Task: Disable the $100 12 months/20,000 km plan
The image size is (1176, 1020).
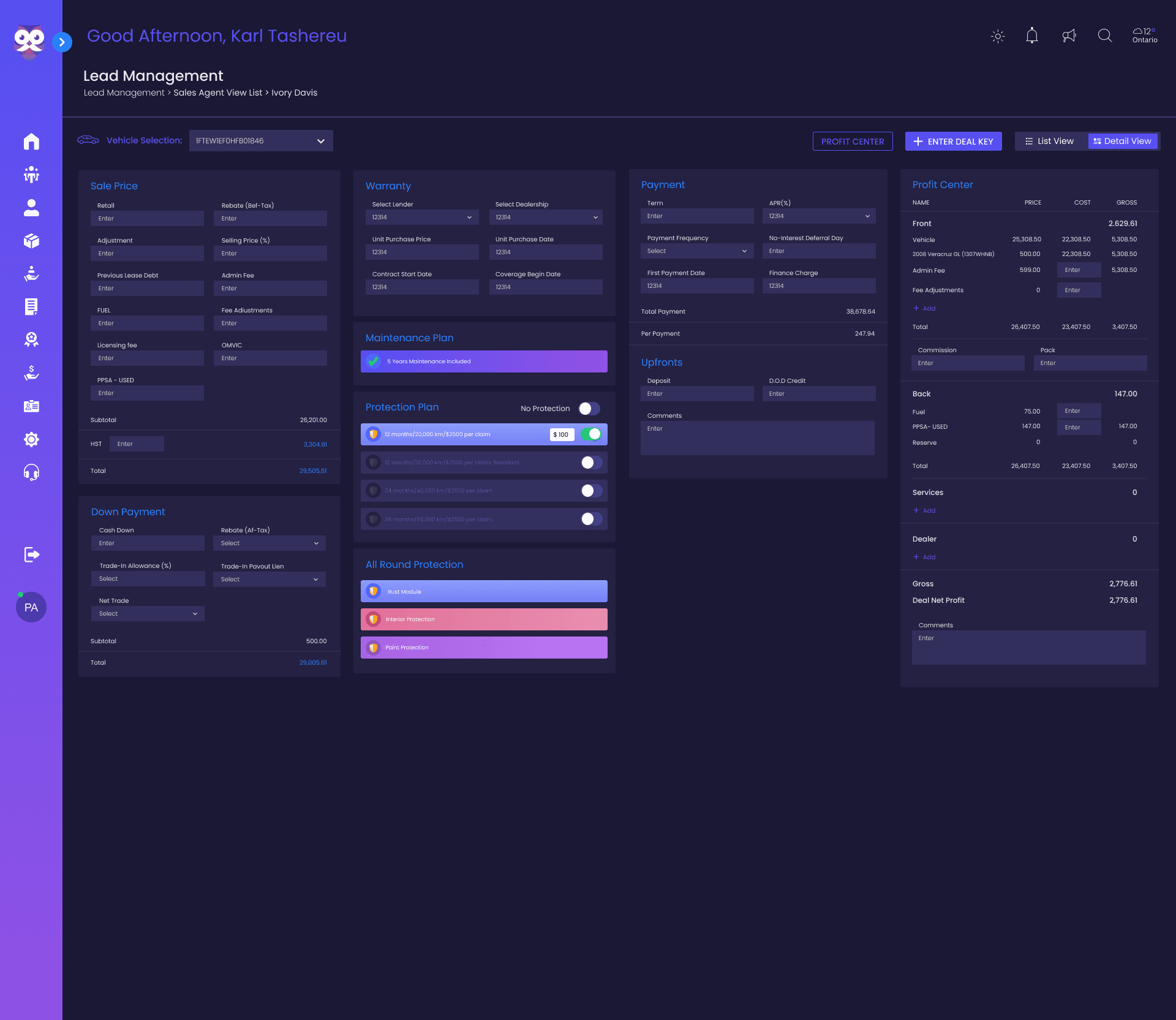Action: 591,434
